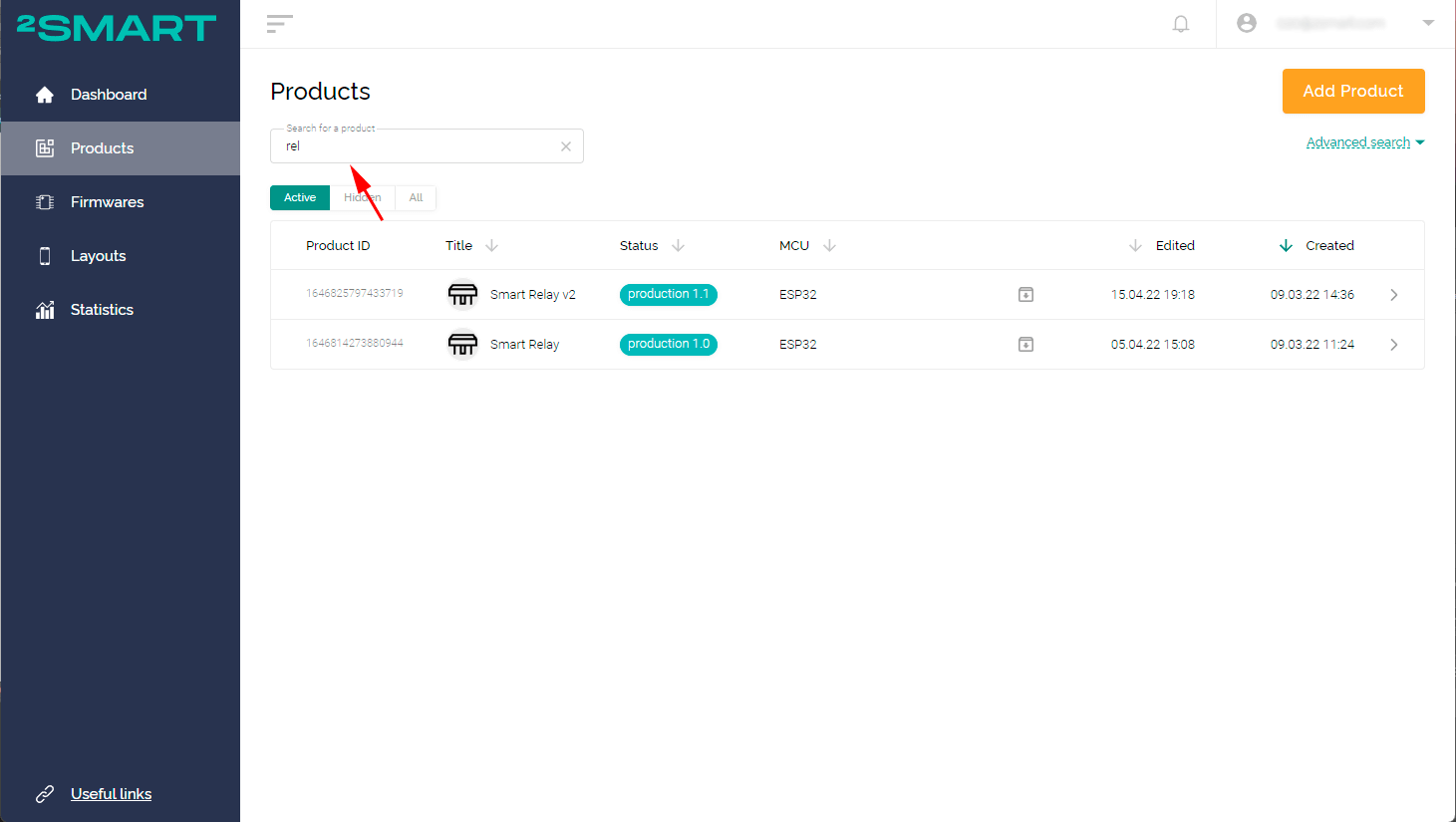This screenshot has width=1456, height=822.
Task: Sort products by Created arrow
Action: click(1286, 245)
